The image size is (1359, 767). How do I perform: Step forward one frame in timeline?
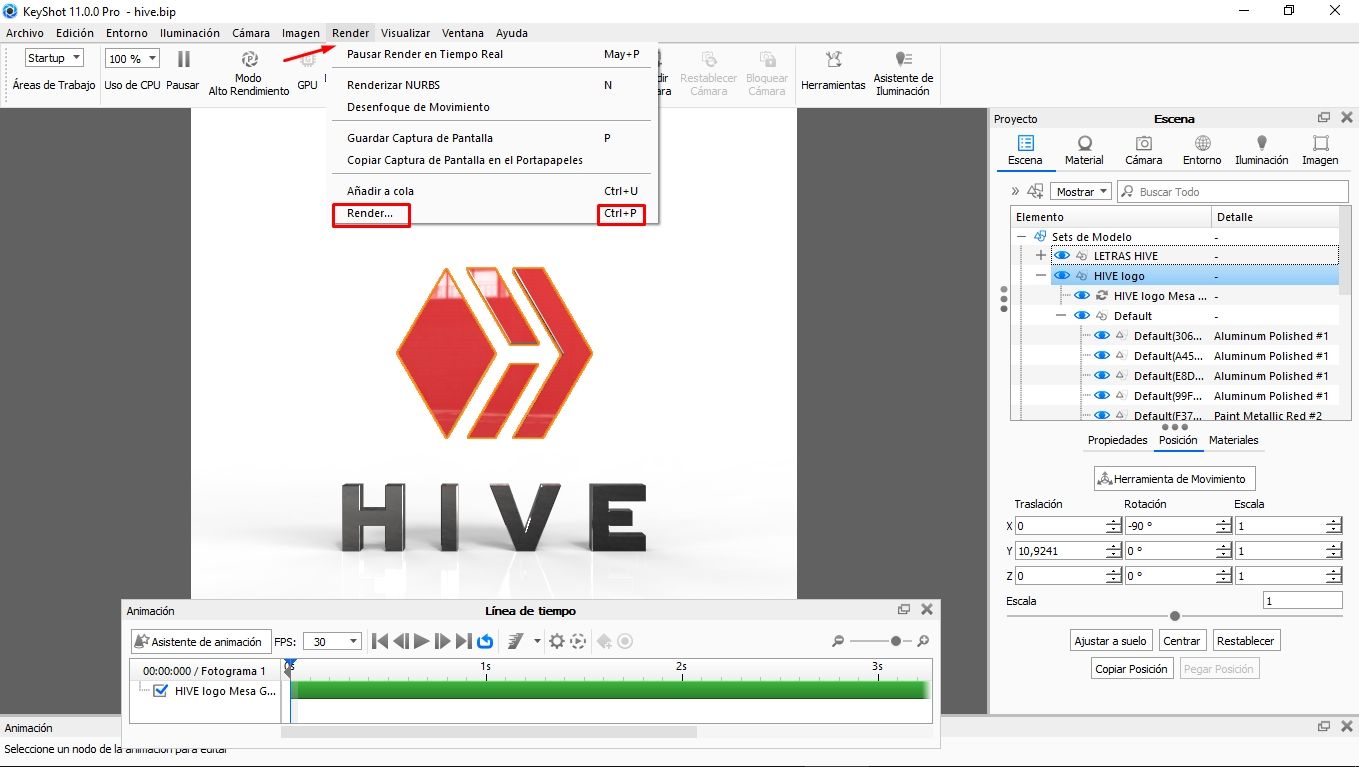pyautogui.click(x=443, y=641)
